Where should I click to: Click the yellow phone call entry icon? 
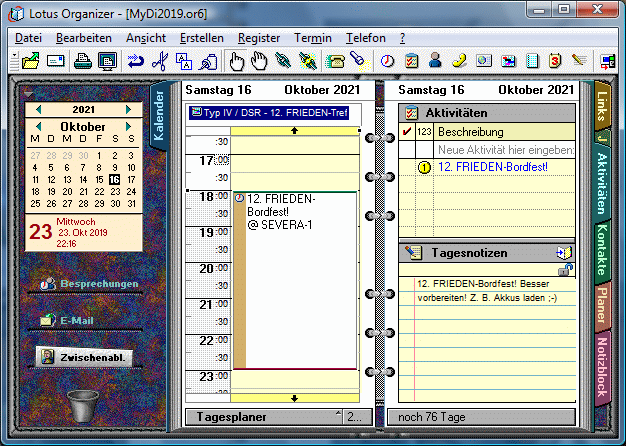tap(459, 61)
